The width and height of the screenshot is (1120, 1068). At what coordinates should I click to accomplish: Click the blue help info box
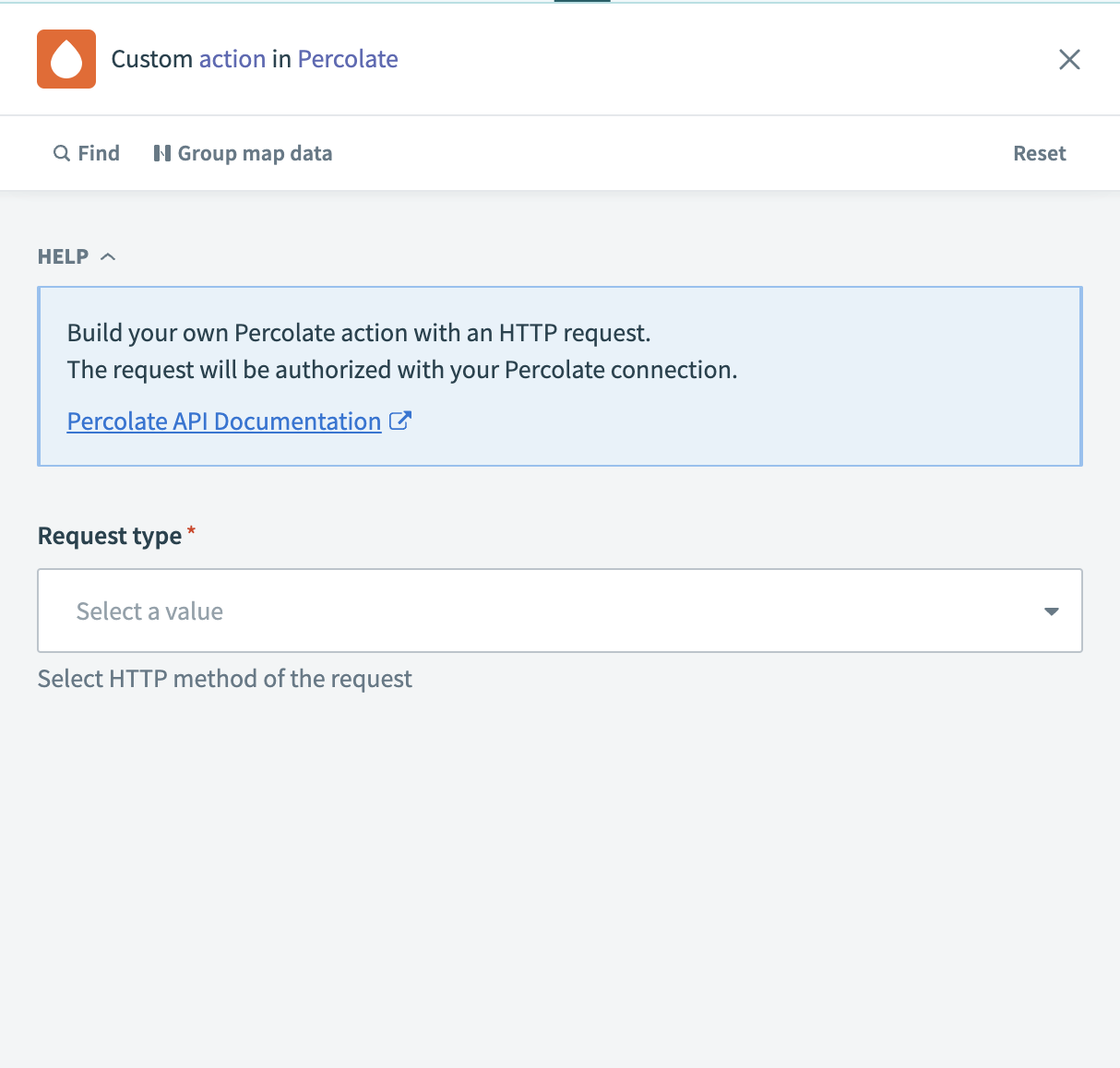pos(559,376)
